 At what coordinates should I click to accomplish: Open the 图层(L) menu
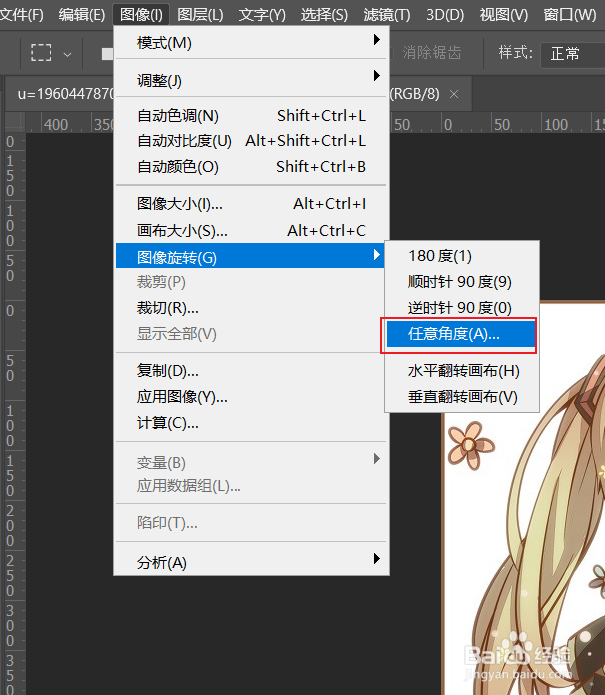pos(200,15)
